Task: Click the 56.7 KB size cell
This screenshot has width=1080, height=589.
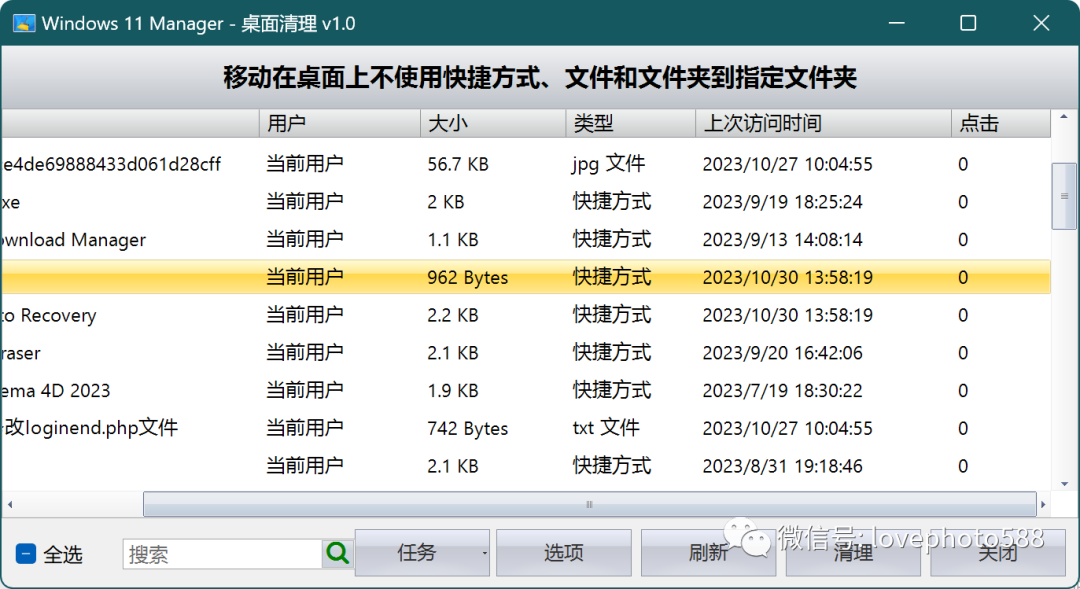Action: pos(458,164)
